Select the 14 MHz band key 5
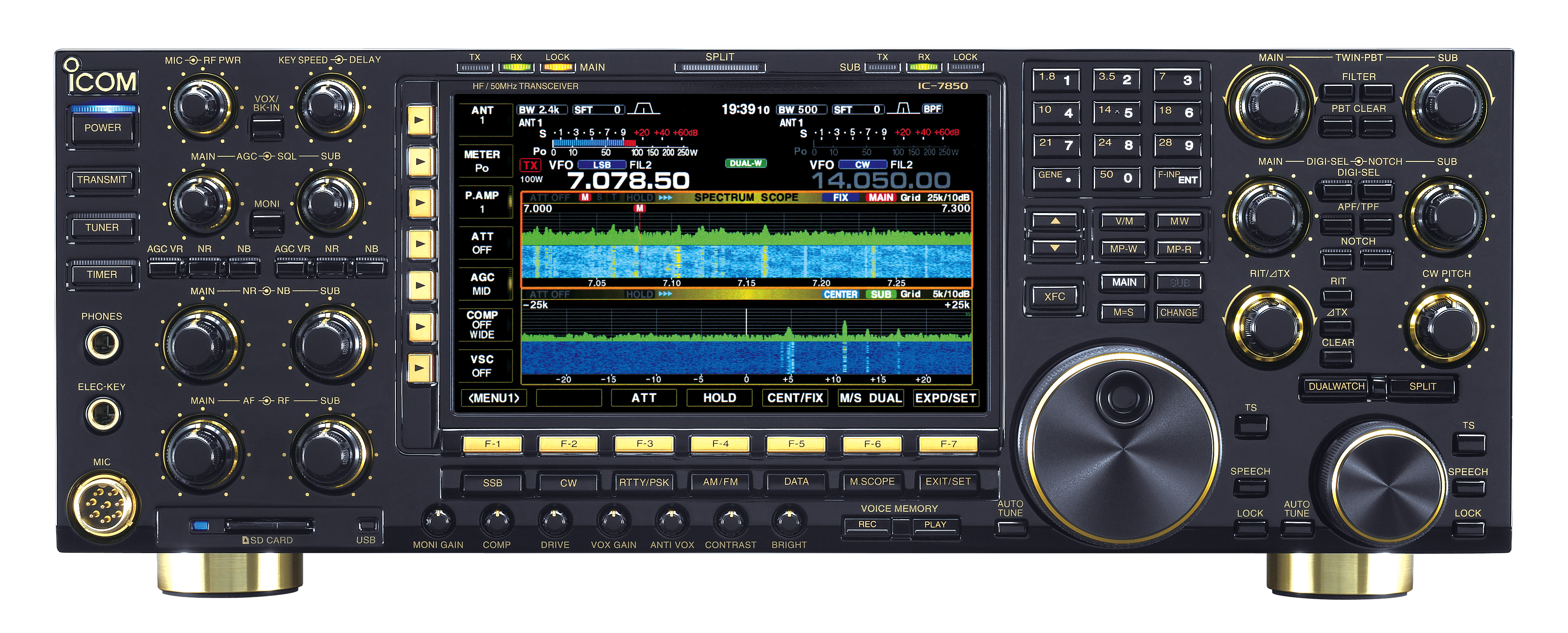This screenshot has width=1568, height=633. [x=1116, y=113]
